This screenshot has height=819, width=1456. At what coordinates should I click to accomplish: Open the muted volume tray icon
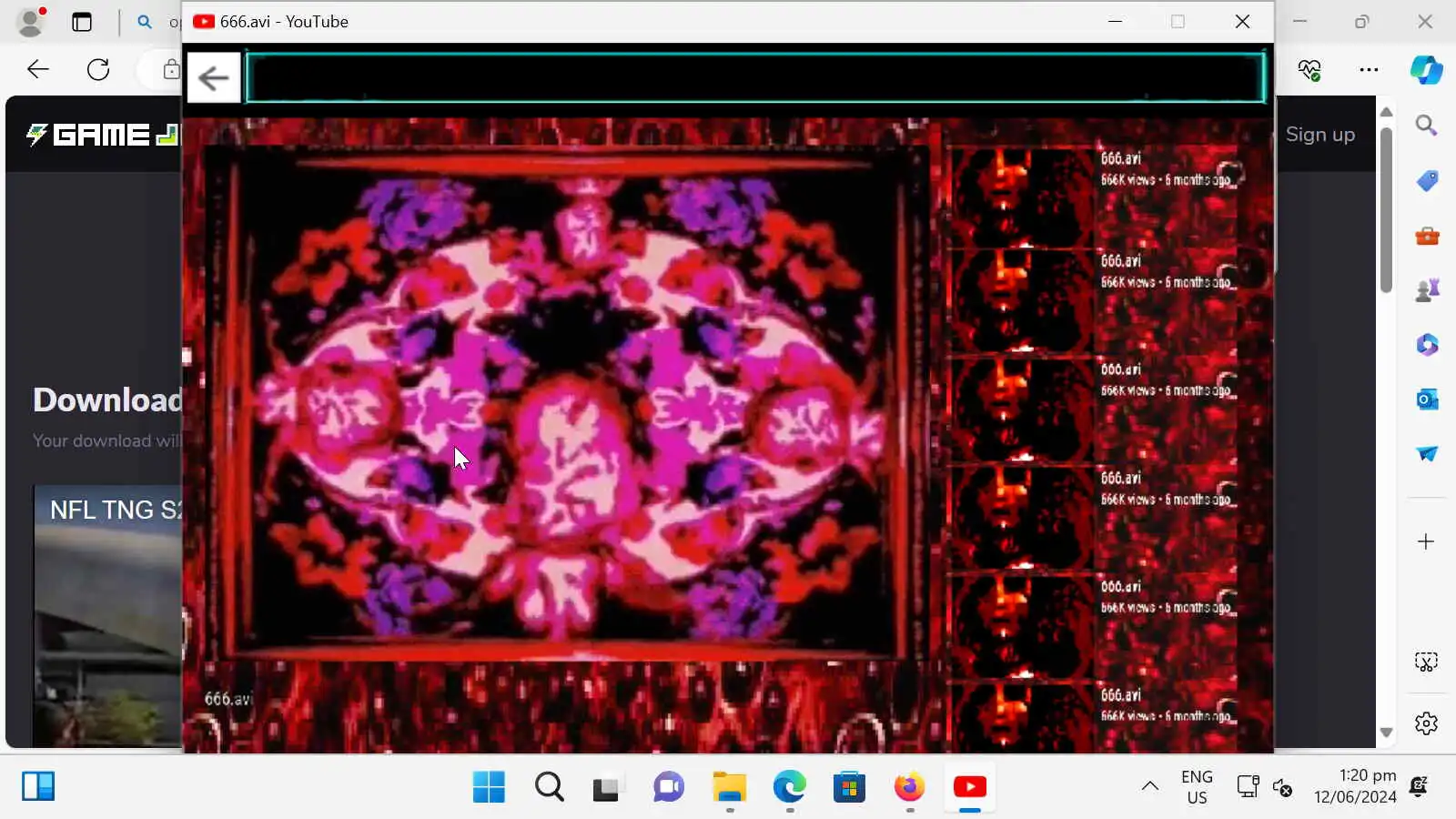tap(1283, 787)
